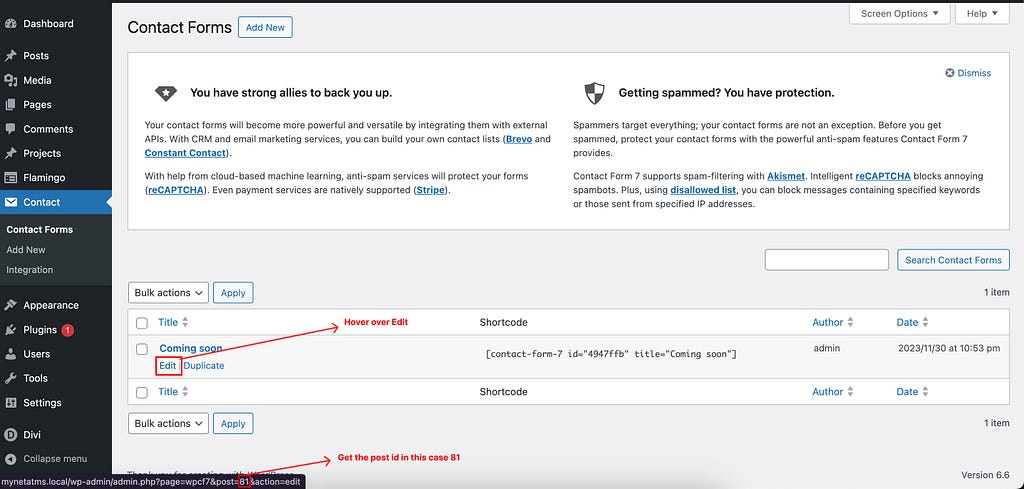
Task: Select the Comments speech bubble icon
Action: coord(10,129)
